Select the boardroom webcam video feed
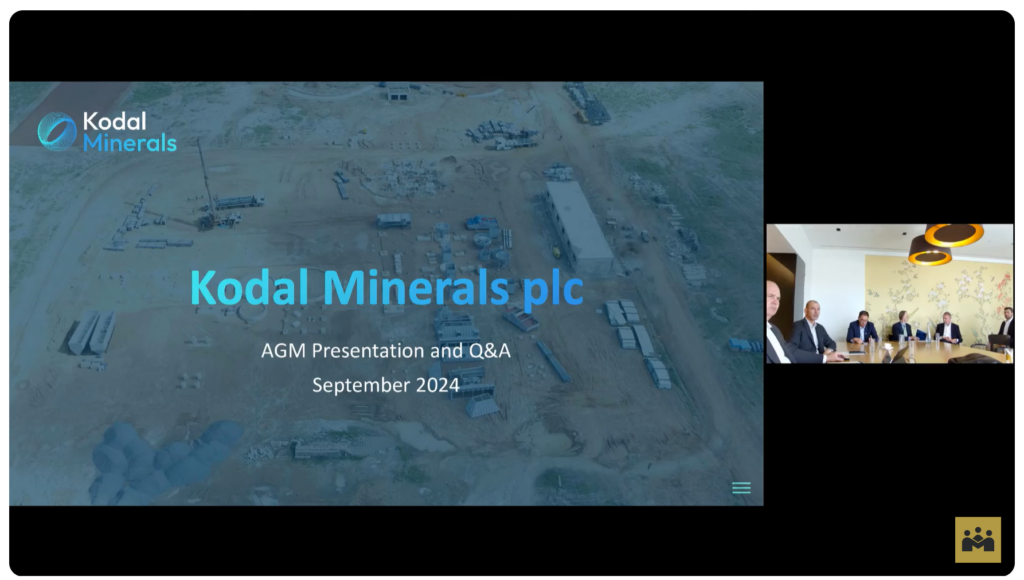The height and width of the screenshot is (580, 1024). [889, 293]
